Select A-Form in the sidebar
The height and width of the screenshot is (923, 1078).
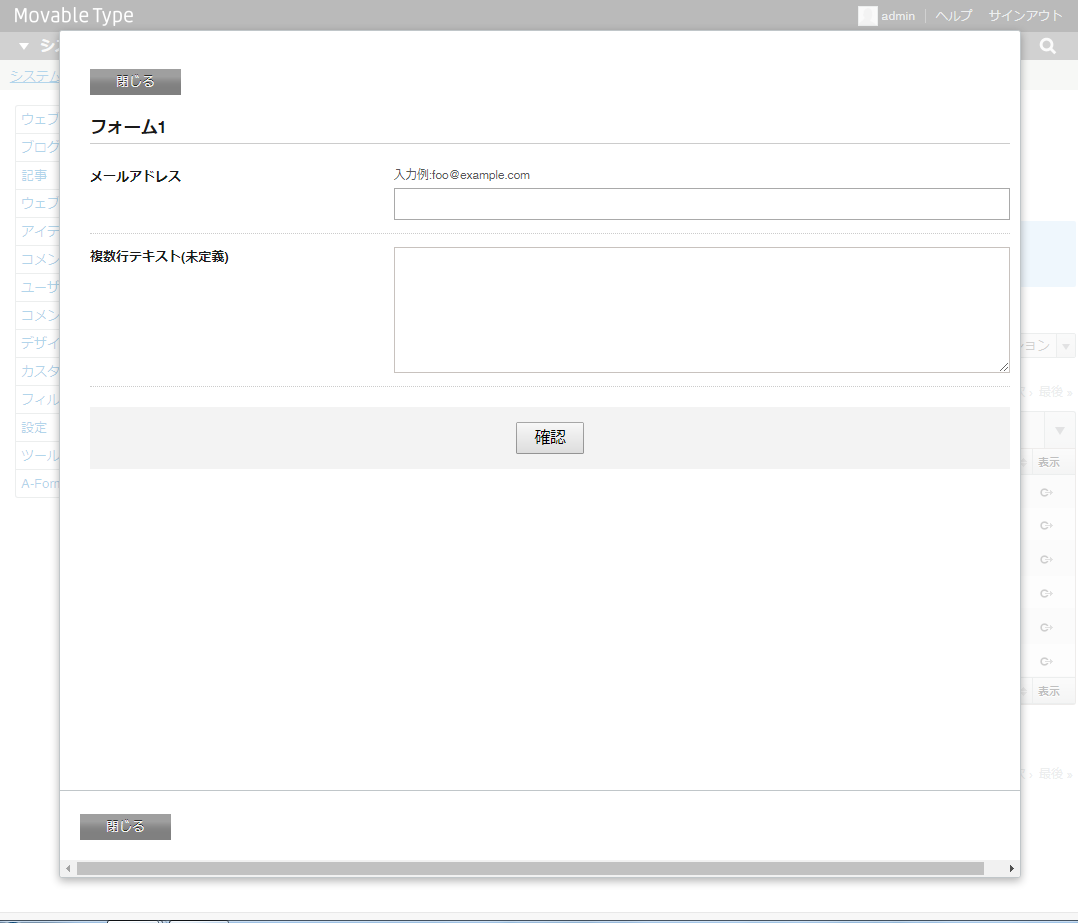click(x=40, y=483)
